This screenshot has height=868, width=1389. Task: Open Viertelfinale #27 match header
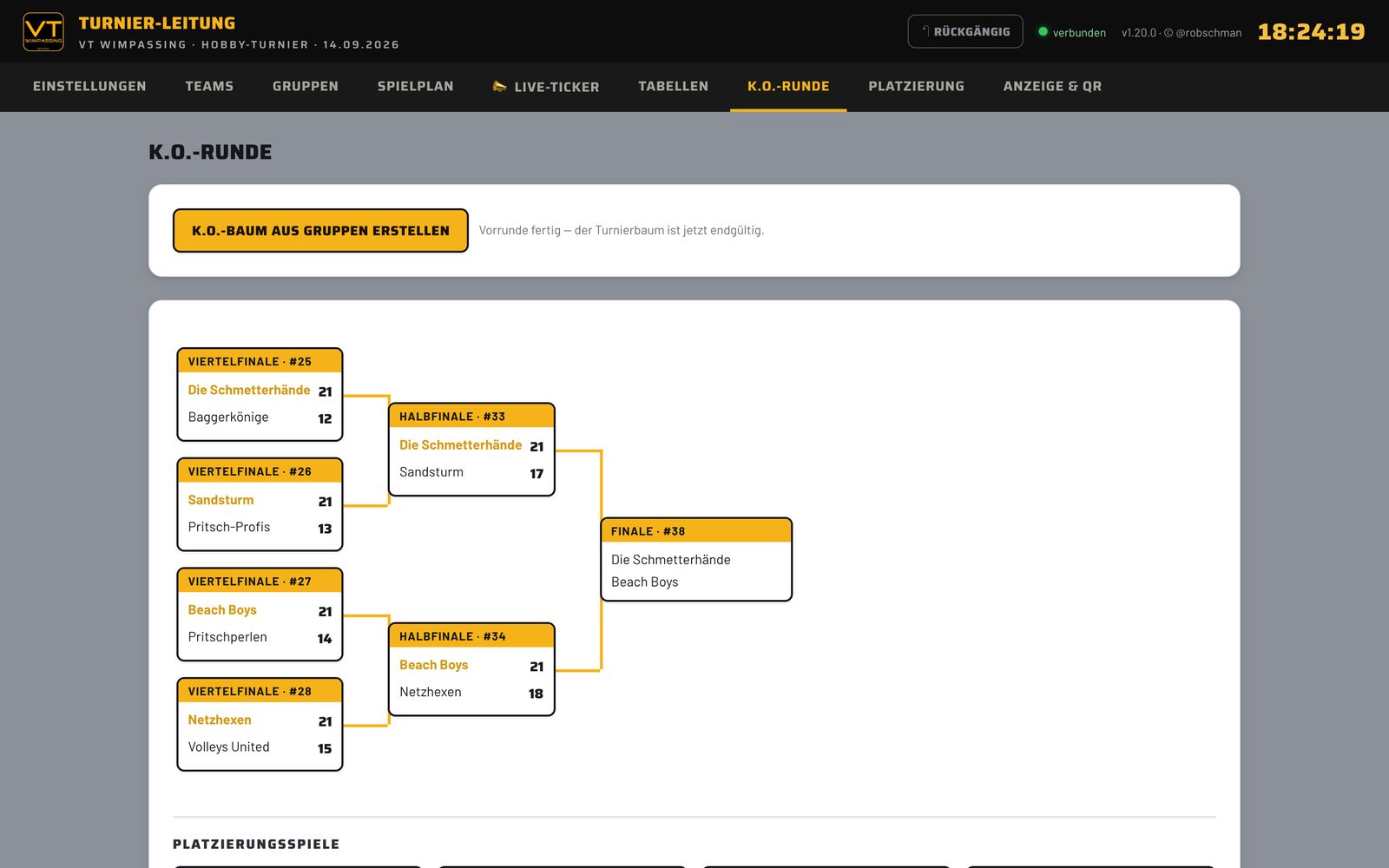pos(260,582)
